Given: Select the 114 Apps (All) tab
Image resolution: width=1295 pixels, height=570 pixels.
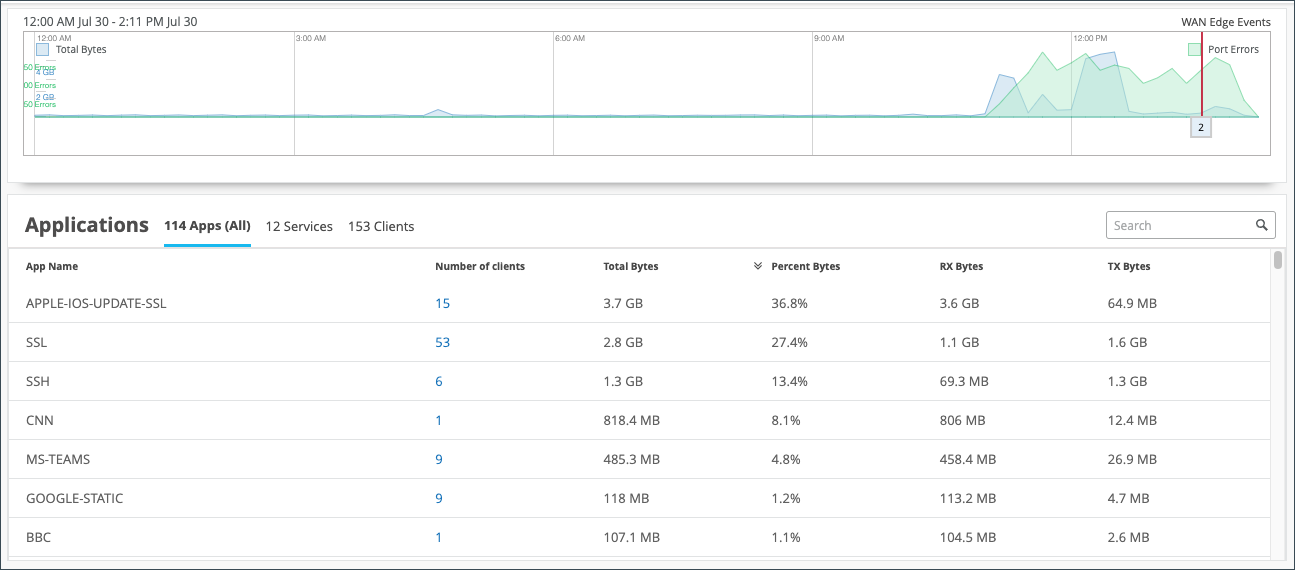Looking at the screenshot, I should pyautogui.click(x=207, y=226).
